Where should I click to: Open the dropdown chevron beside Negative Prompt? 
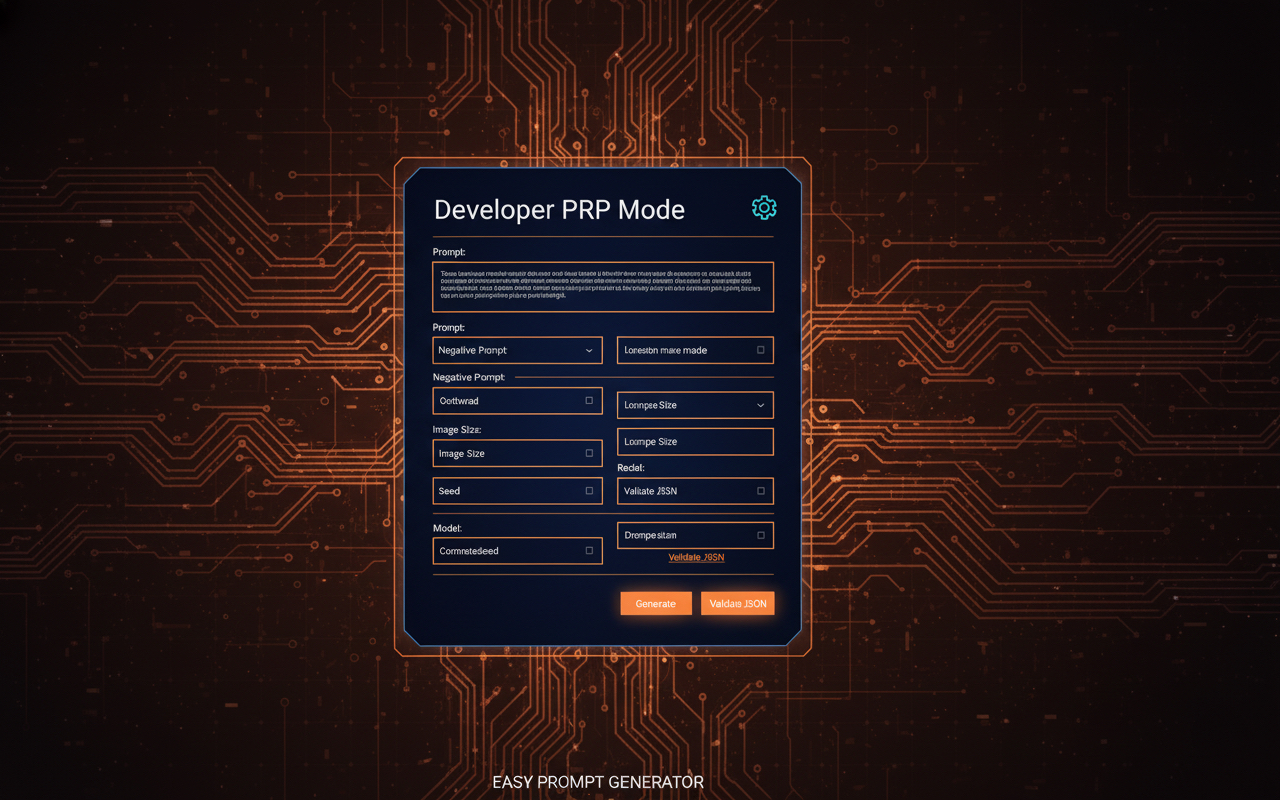click(591, 350)
